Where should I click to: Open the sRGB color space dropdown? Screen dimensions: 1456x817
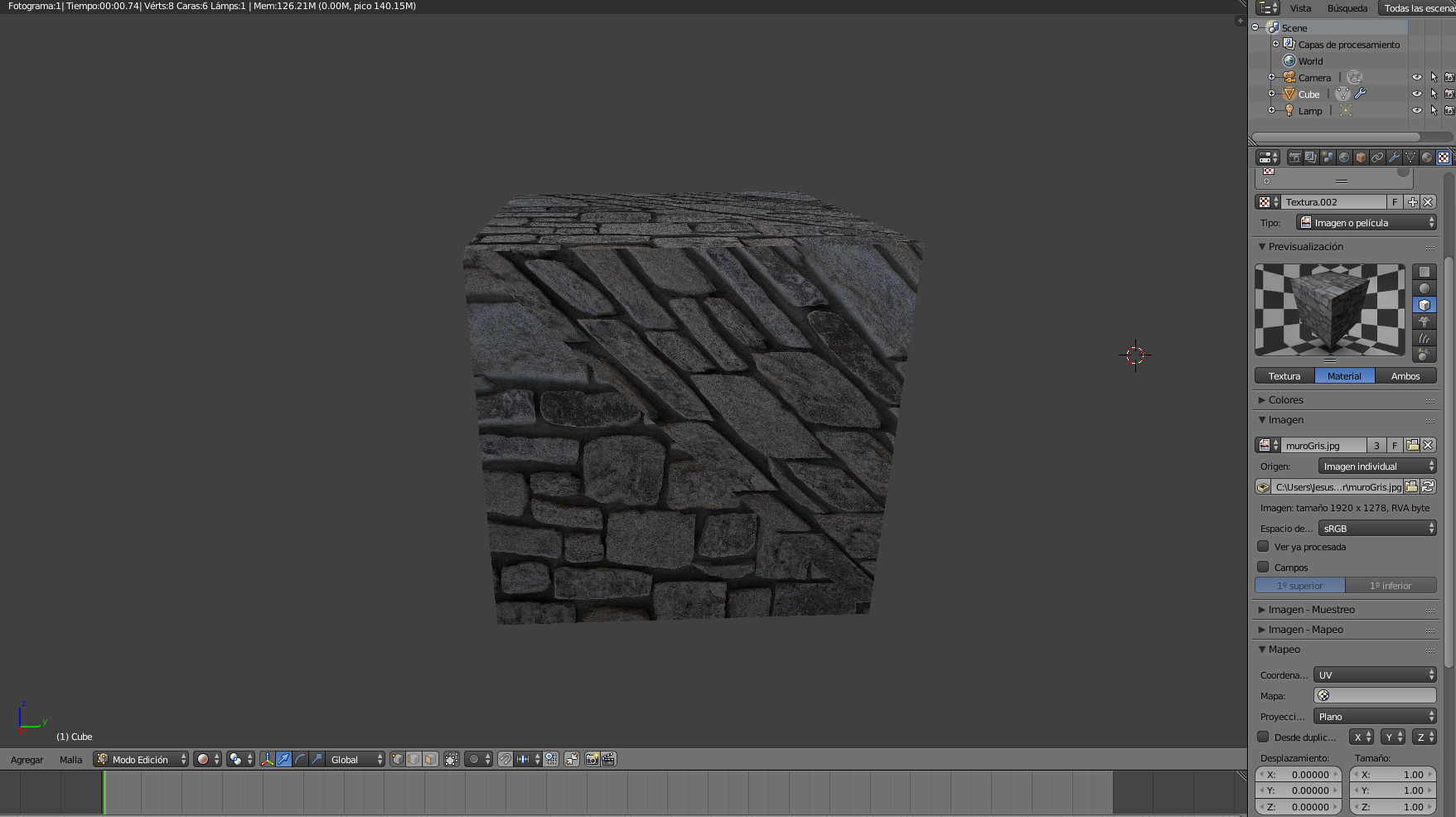(x=1376, y=529)
